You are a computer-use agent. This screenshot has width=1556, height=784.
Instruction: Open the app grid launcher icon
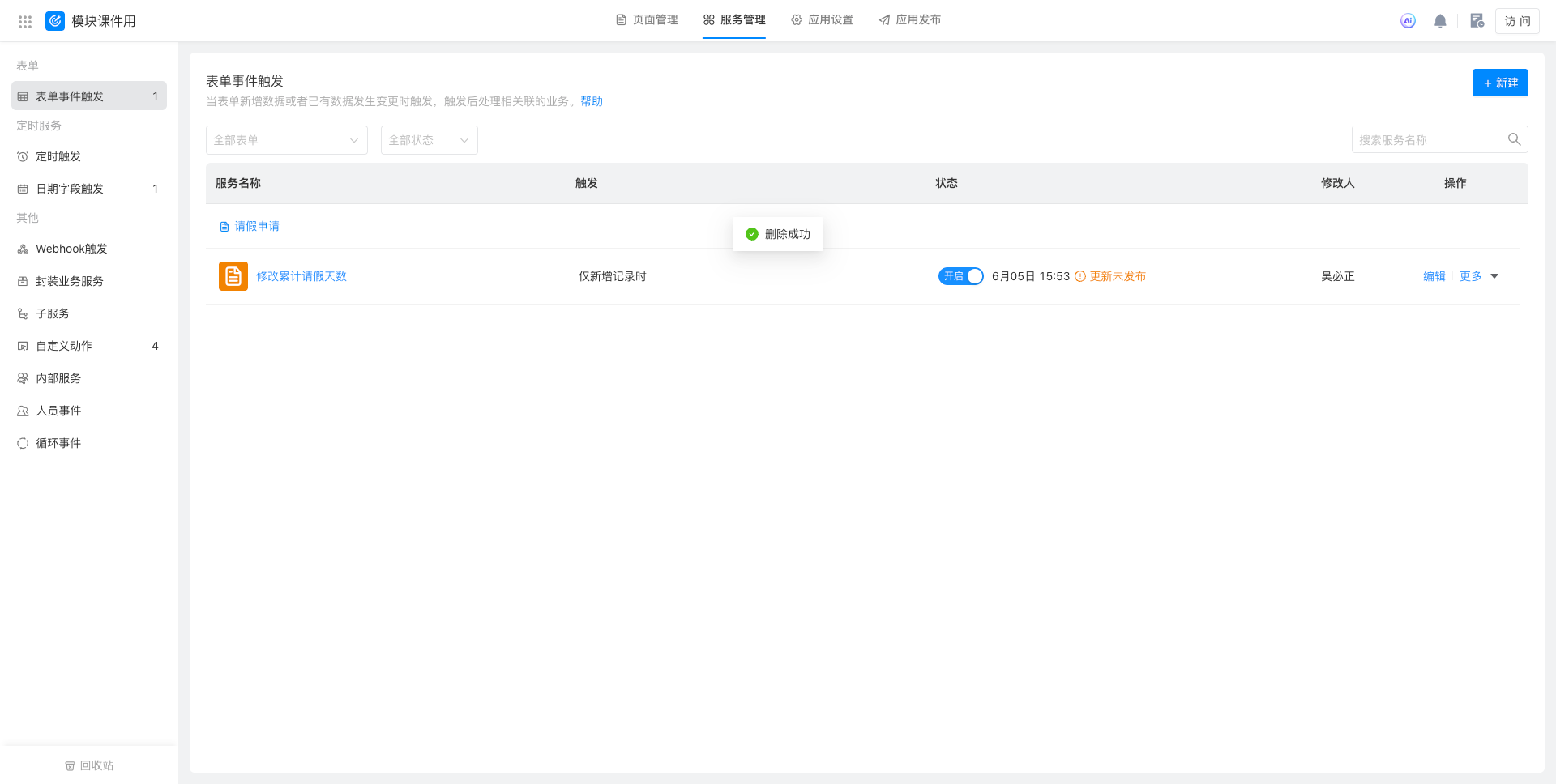click(25, 22)
